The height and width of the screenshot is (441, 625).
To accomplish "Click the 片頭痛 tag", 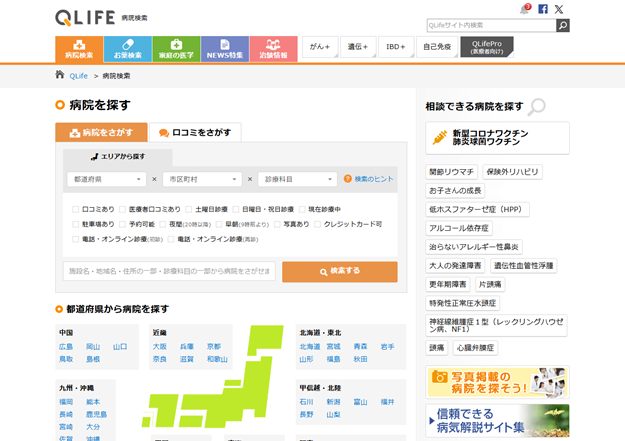I will tap(490, 284).
